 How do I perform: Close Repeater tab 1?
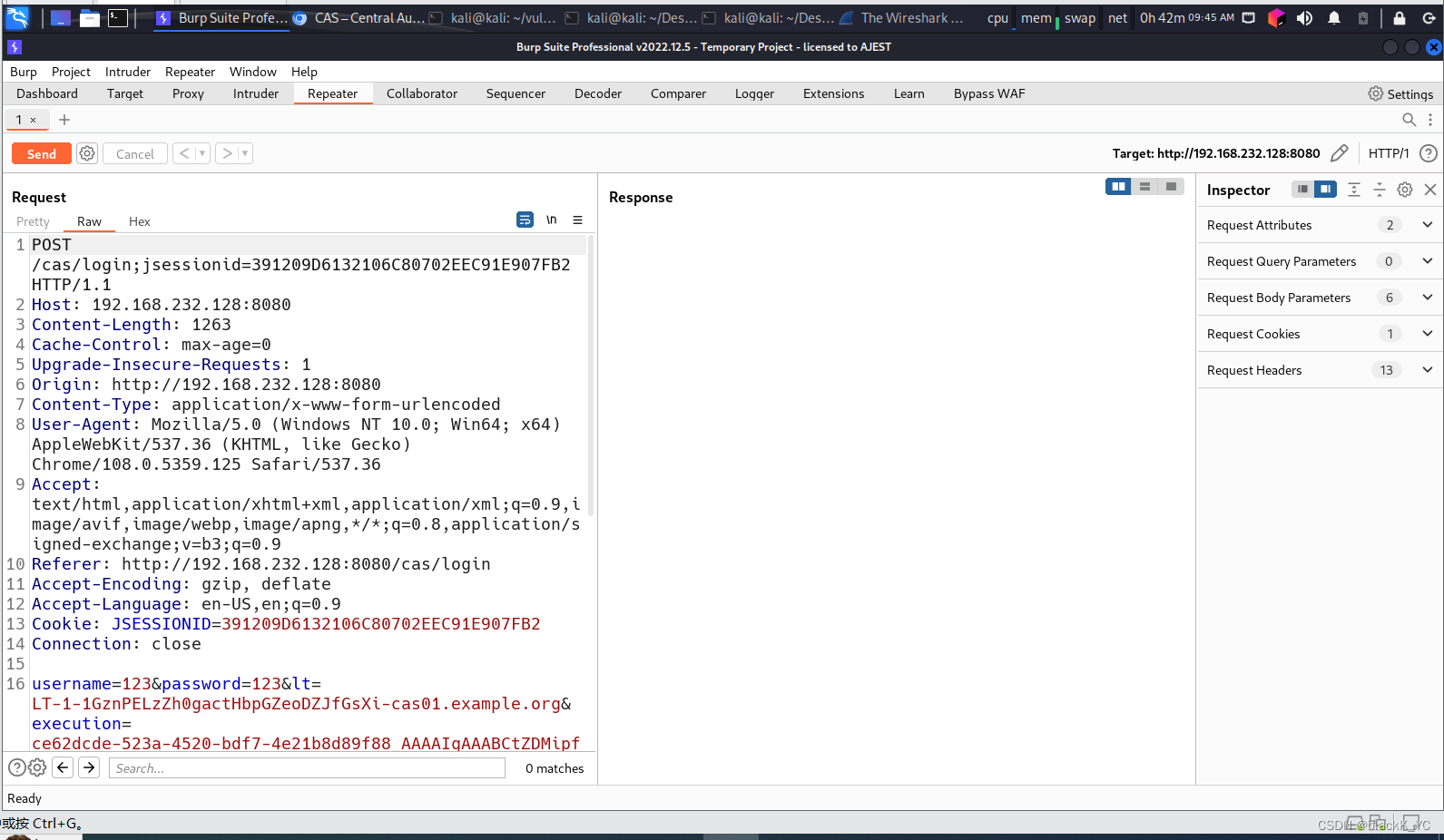34,120
